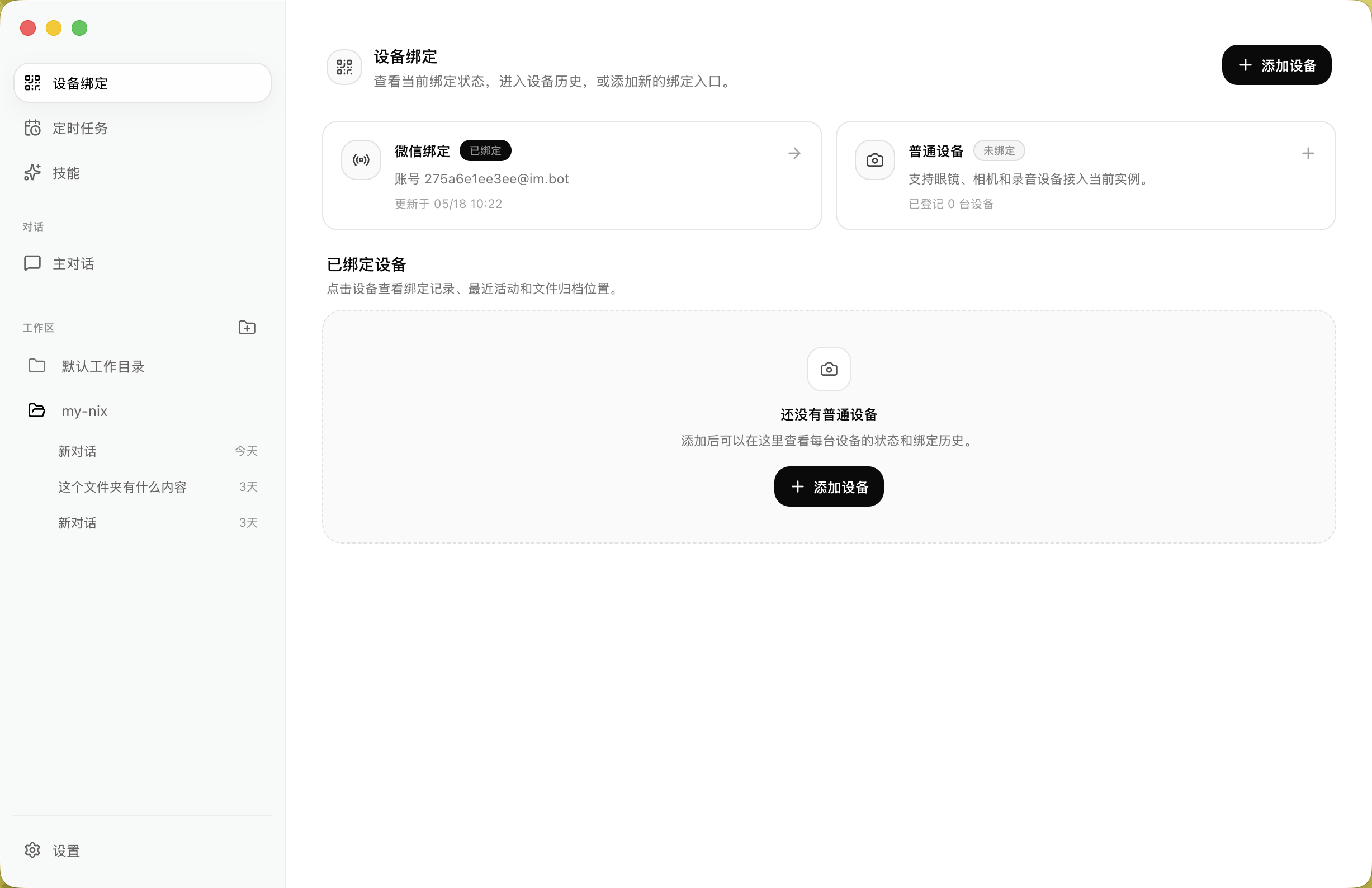Click the 3天 timestamp next to 这个文件夹有什么内容
The height and width of the screenshot is (888, 1372).
(x=248, y=486)
